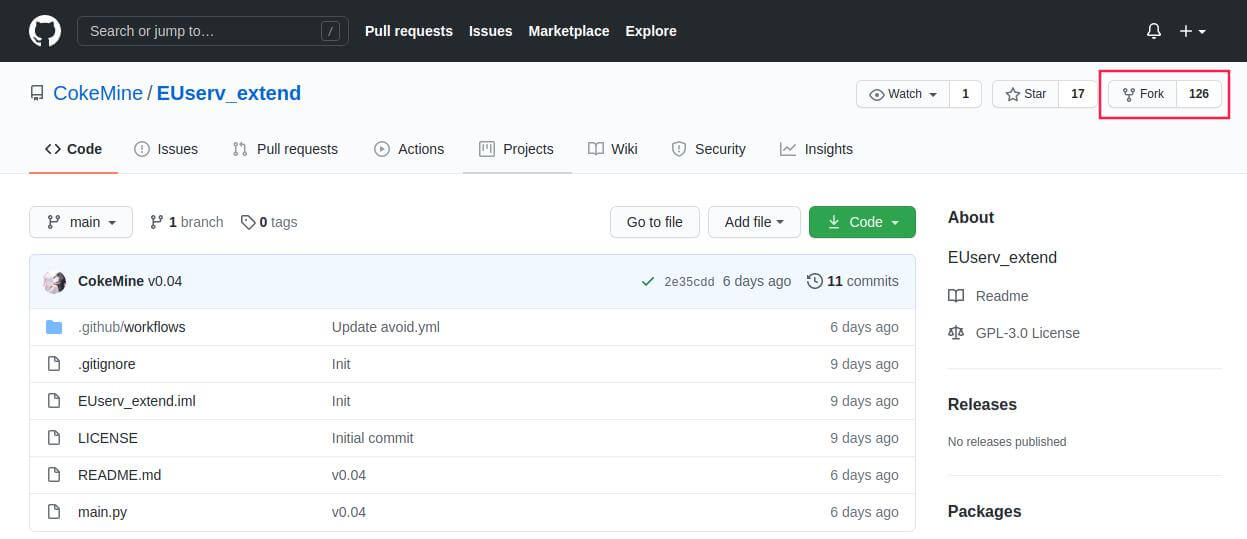Viewport: 1247px width, 539px height.
Task: Switch to the Code tab
Action: pos(73,149)
